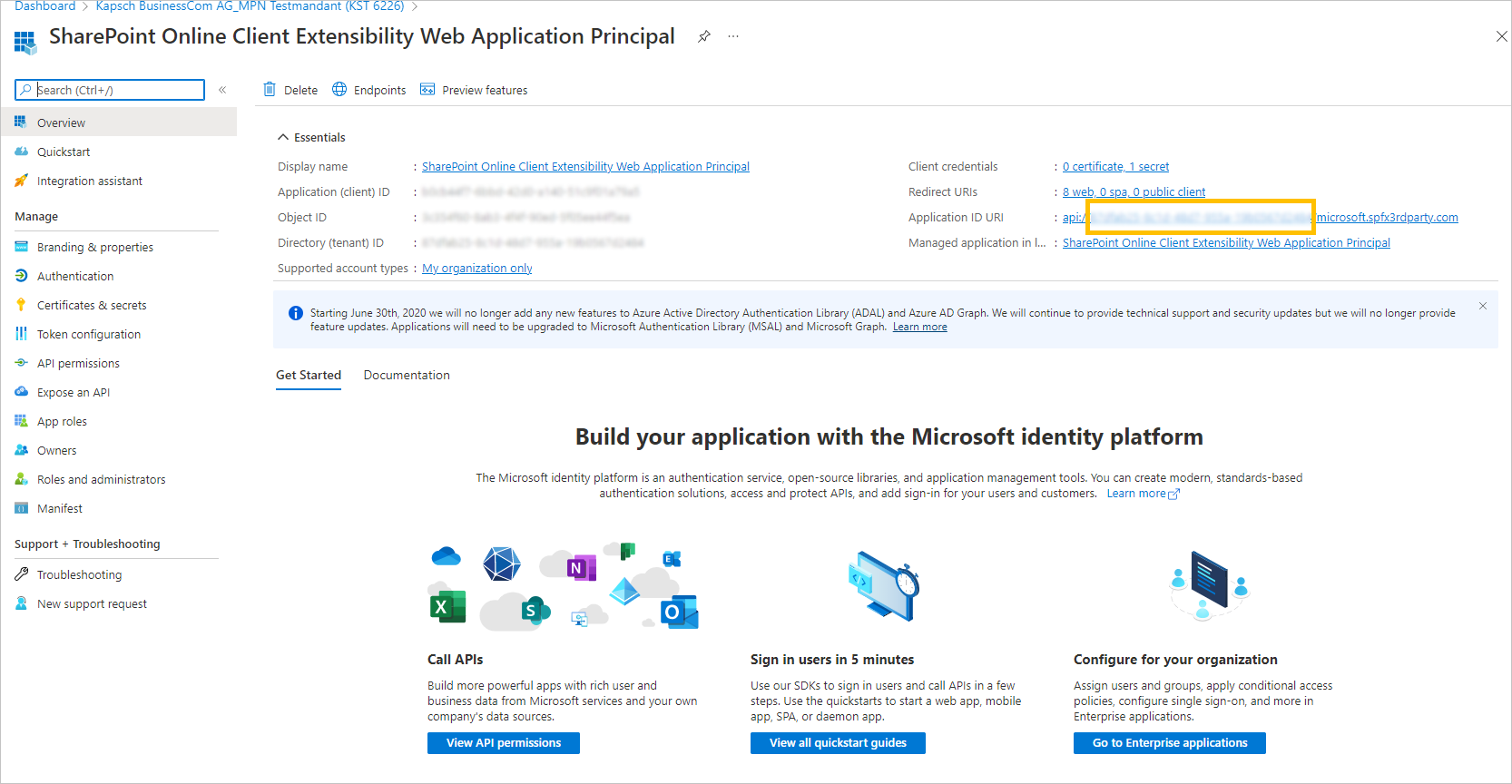
Task: Click the Call APIs illustration
Action: click(x=563, y=586)
